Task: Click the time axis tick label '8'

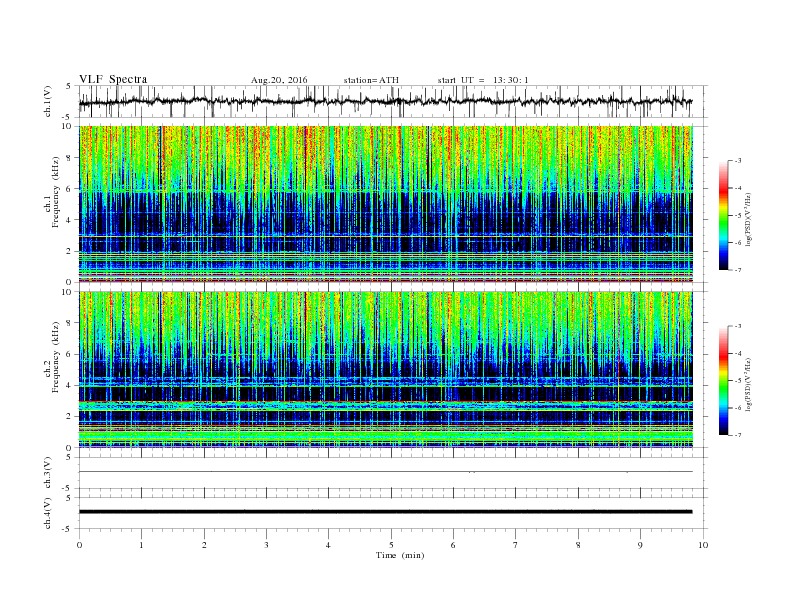Action: [578, 545]
